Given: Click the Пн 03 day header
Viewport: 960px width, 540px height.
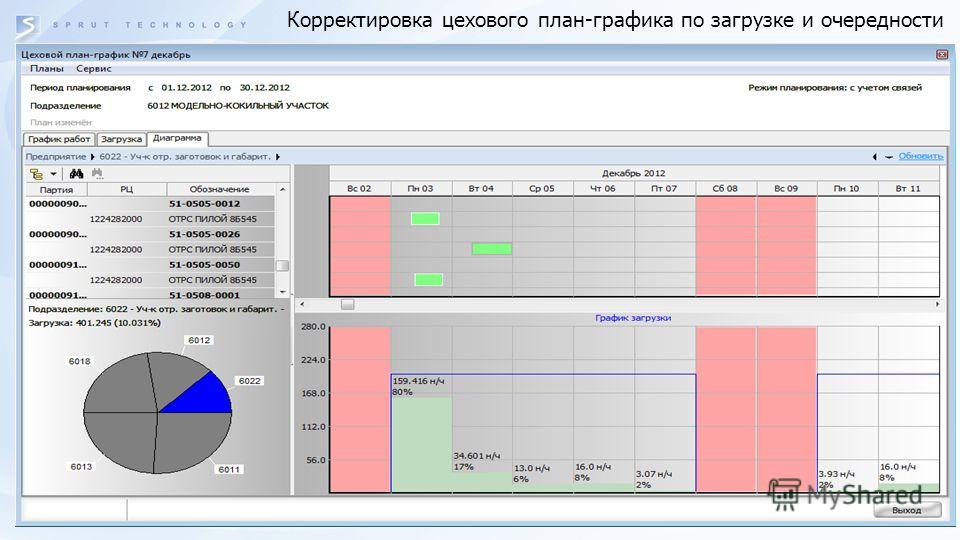Looking at the screenshot, I should [x=421, y=189].
